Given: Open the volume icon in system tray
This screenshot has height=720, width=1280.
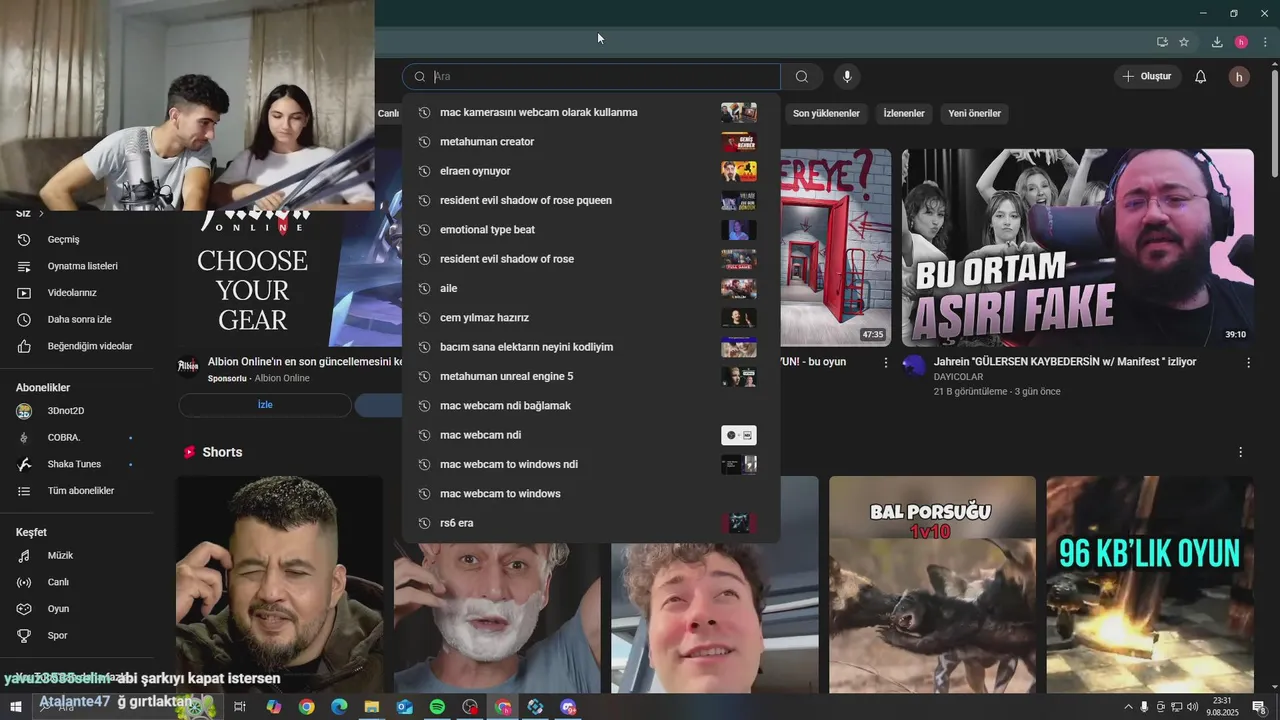Looking at the screenshot, I should click(x=1191, y=707).
